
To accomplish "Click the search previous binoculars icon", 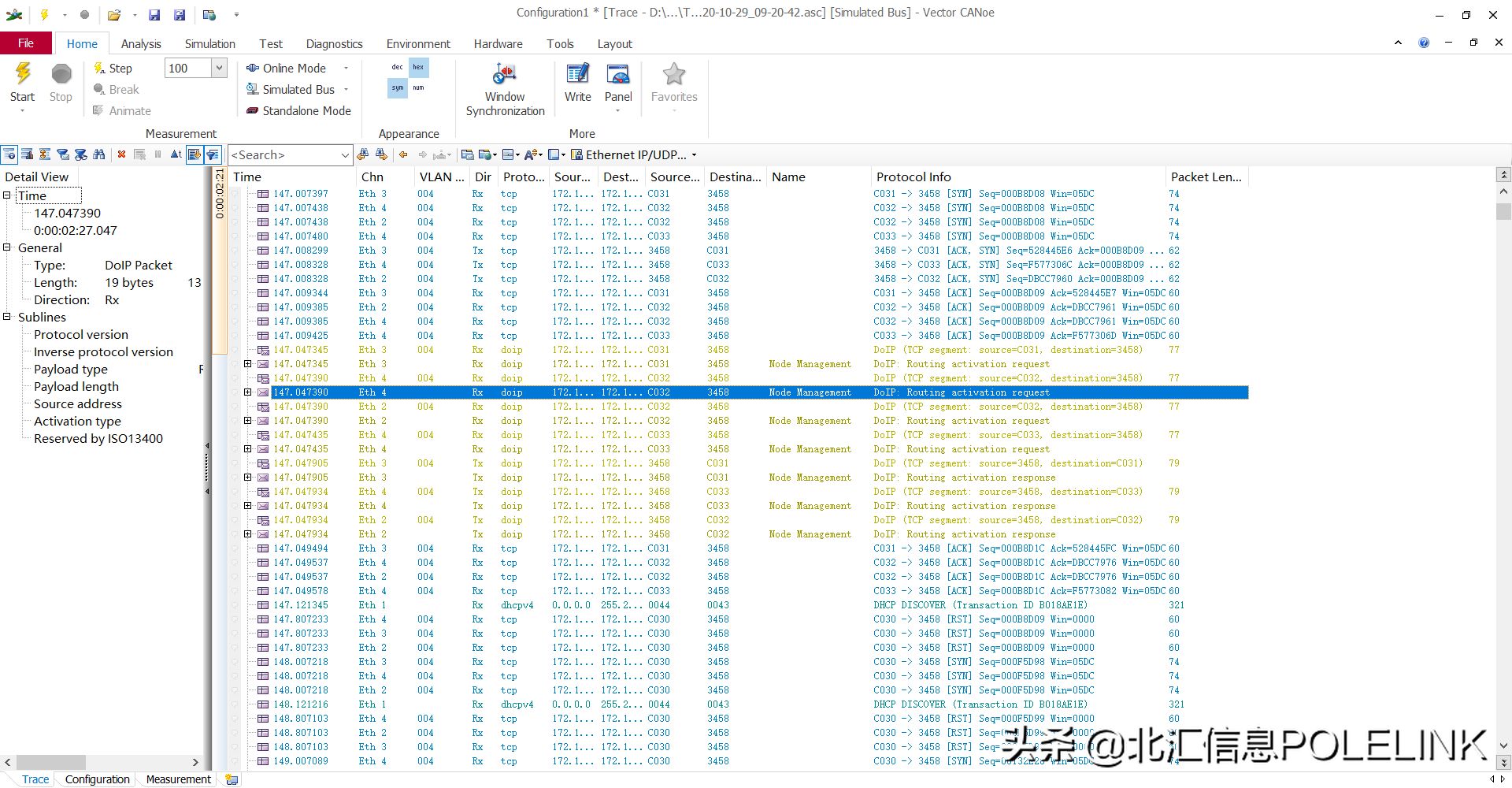I will [x=362, y=154].
